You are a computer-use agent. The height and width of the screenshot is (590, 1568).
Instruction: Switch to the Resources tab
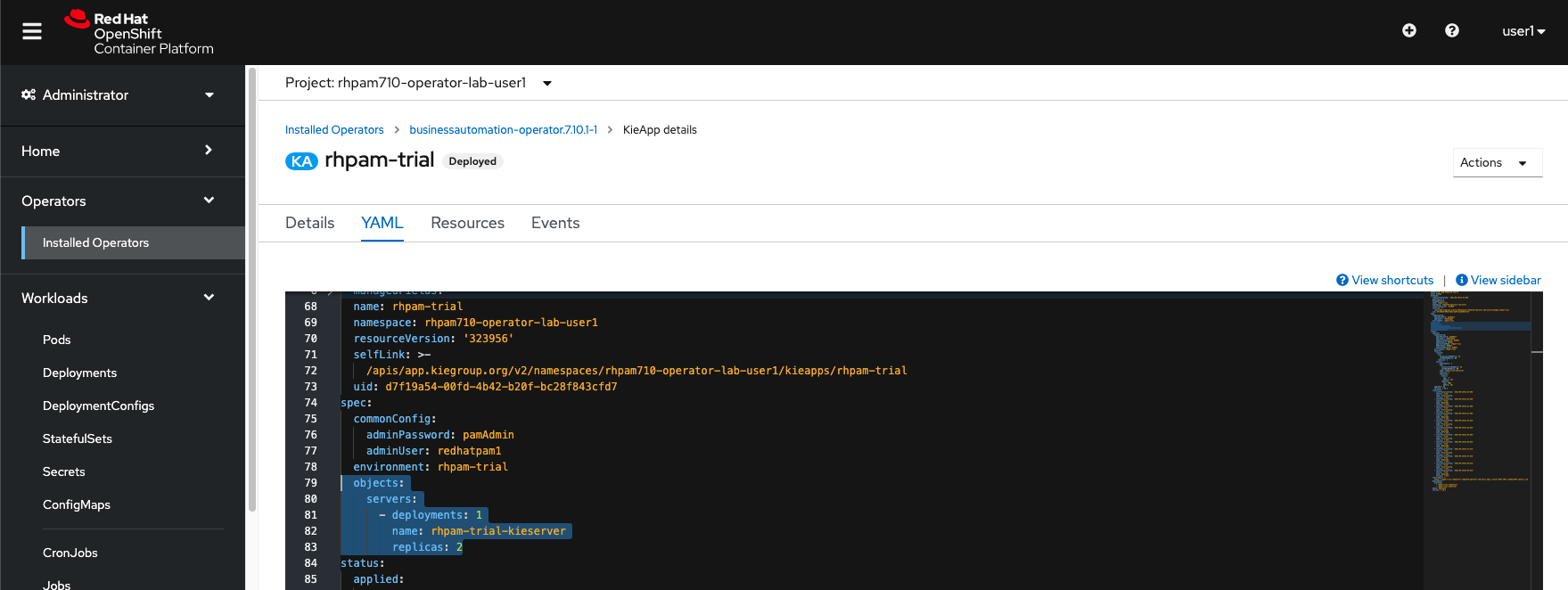[x=467, y=223]
